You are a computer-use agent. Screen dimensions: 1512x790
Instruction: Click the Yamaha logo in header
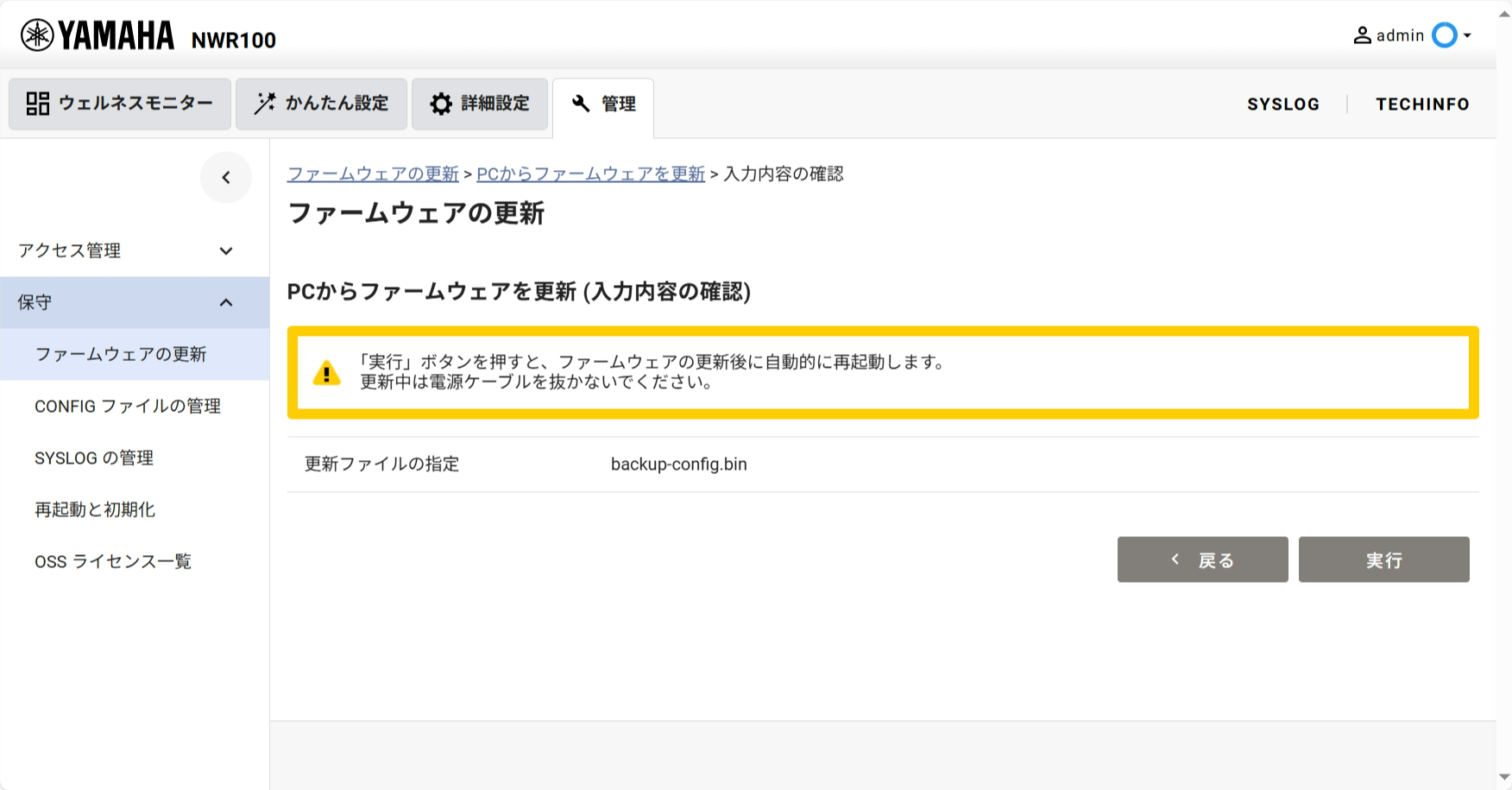(97, 35)
